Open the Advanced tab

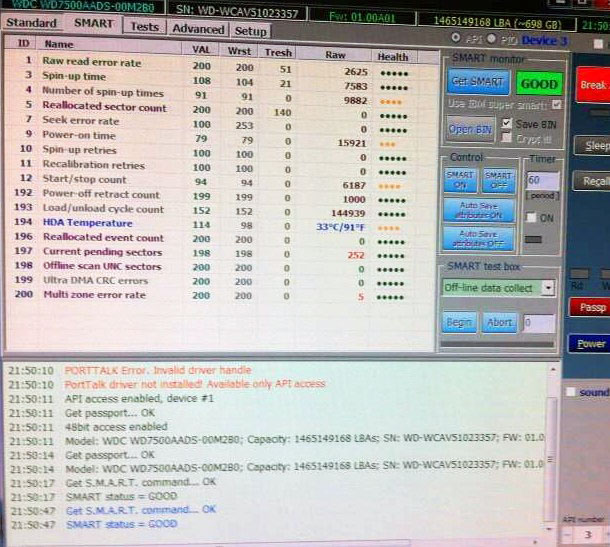coord(197,29)
